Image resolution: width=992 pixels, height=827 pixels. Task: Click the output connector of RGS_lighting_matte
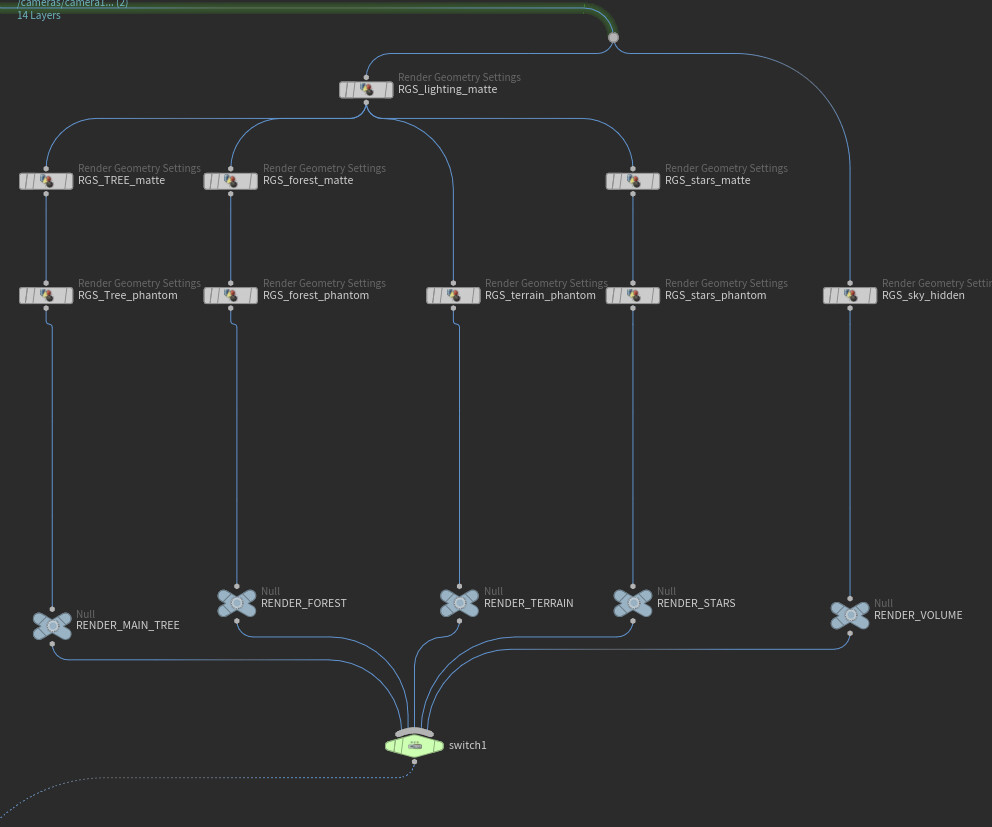pos(366,103)
